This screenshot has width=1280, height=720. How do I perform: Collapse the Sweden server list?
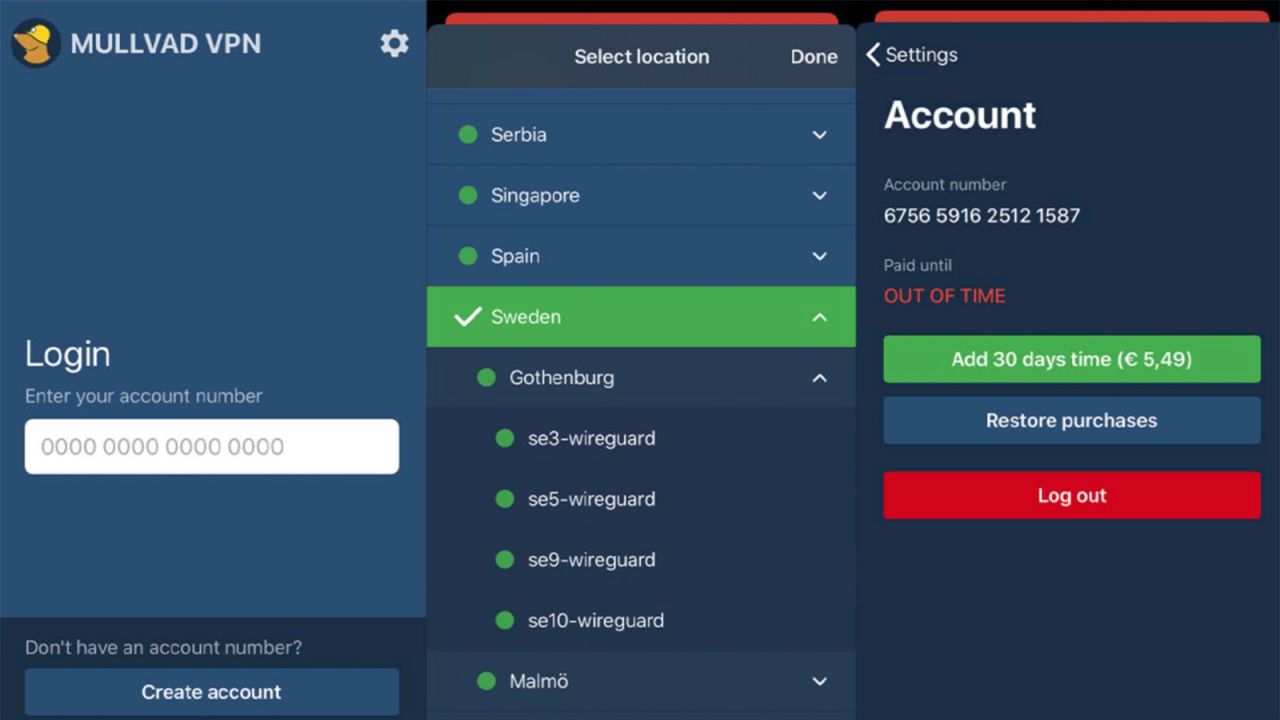(x=819, y=317)
